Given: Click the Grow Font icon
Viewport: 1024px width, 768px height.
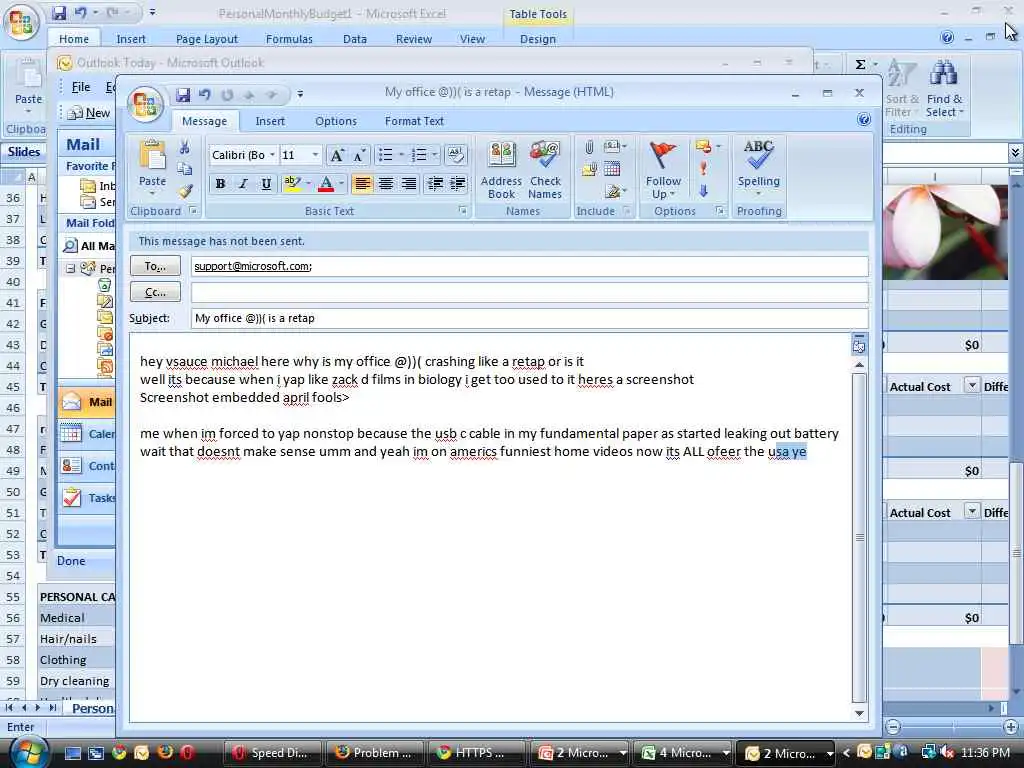Looking at the screenshot, I should point(336,155).
